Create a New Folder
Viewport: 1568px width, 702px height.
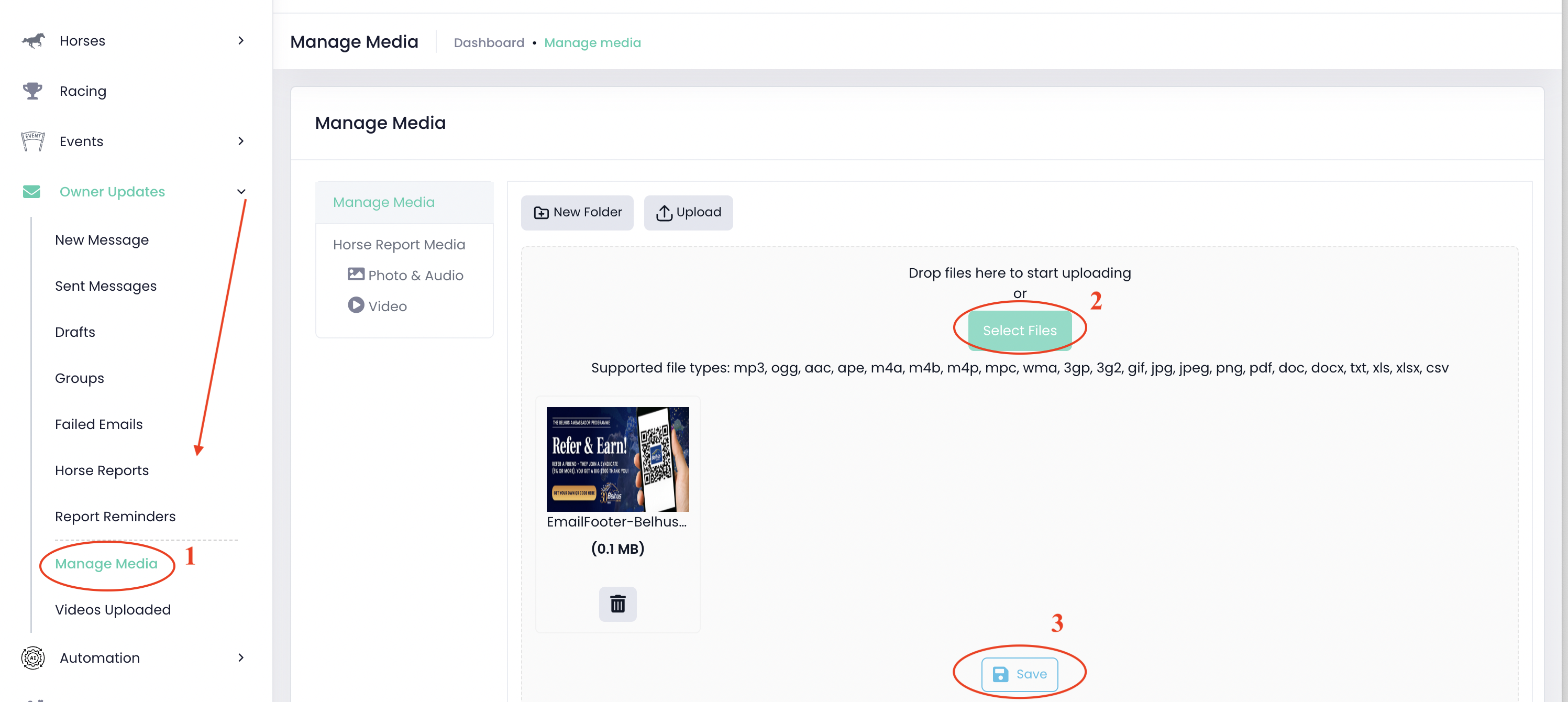[x=577, y=213]
